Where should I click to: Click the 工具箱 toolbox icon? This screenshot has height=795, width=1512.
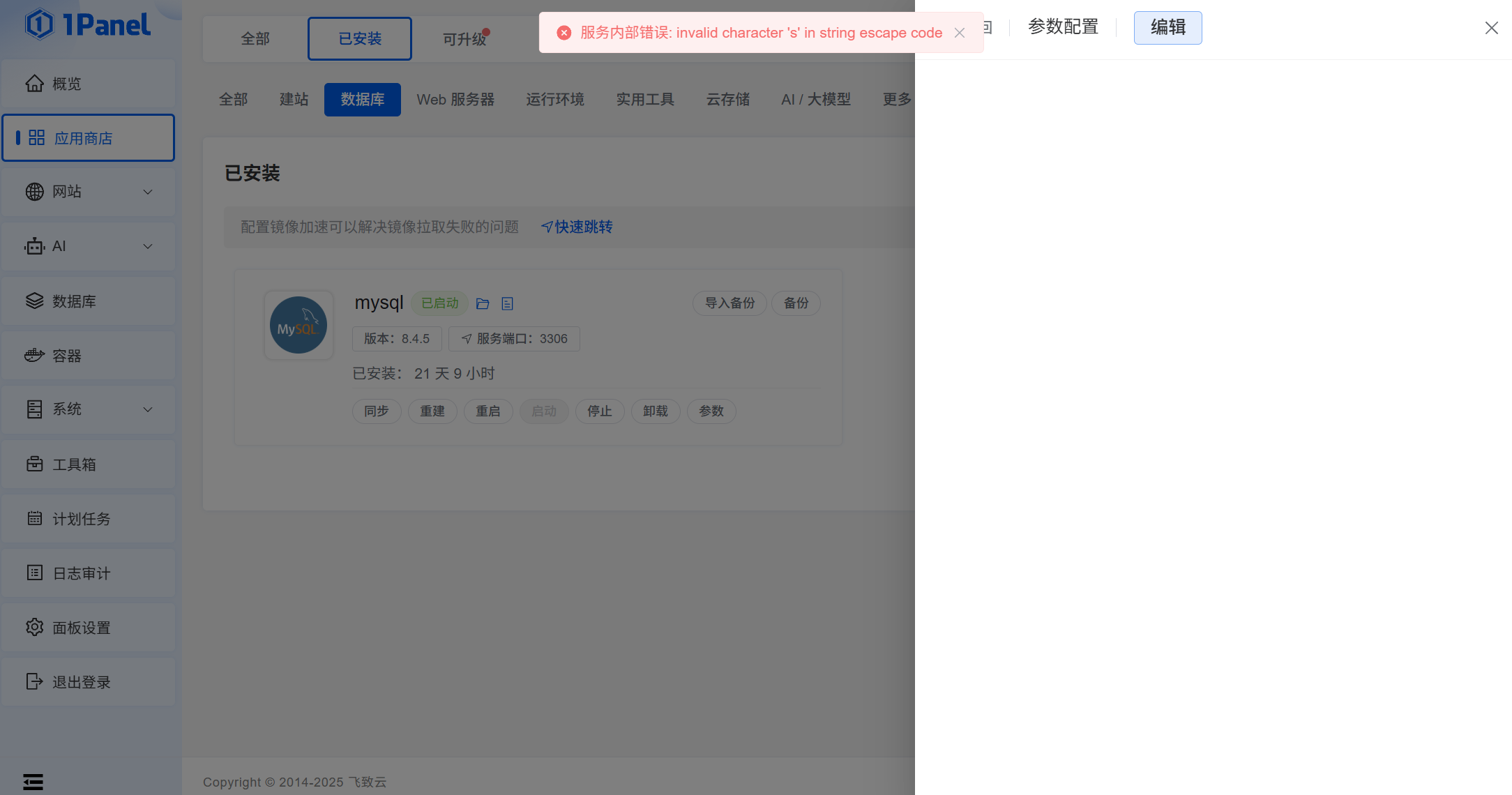coord(35,464)
